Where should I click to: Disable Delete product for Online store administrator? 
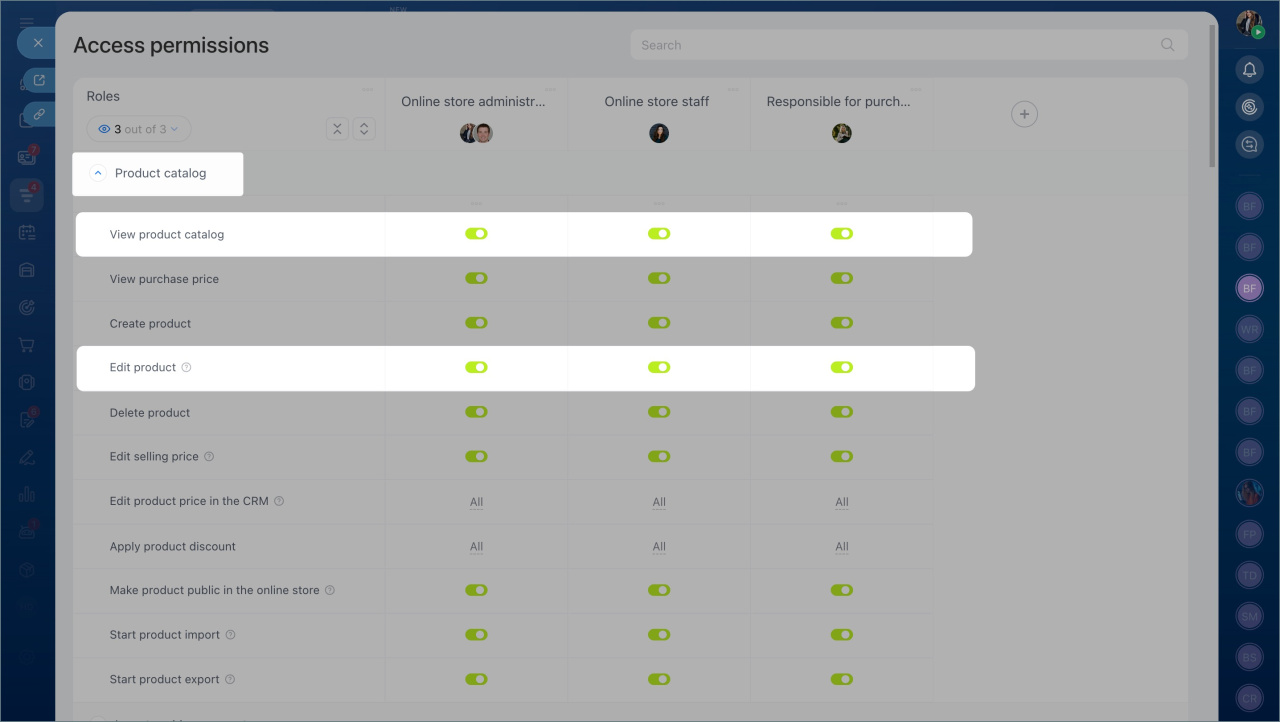[476, 412]
